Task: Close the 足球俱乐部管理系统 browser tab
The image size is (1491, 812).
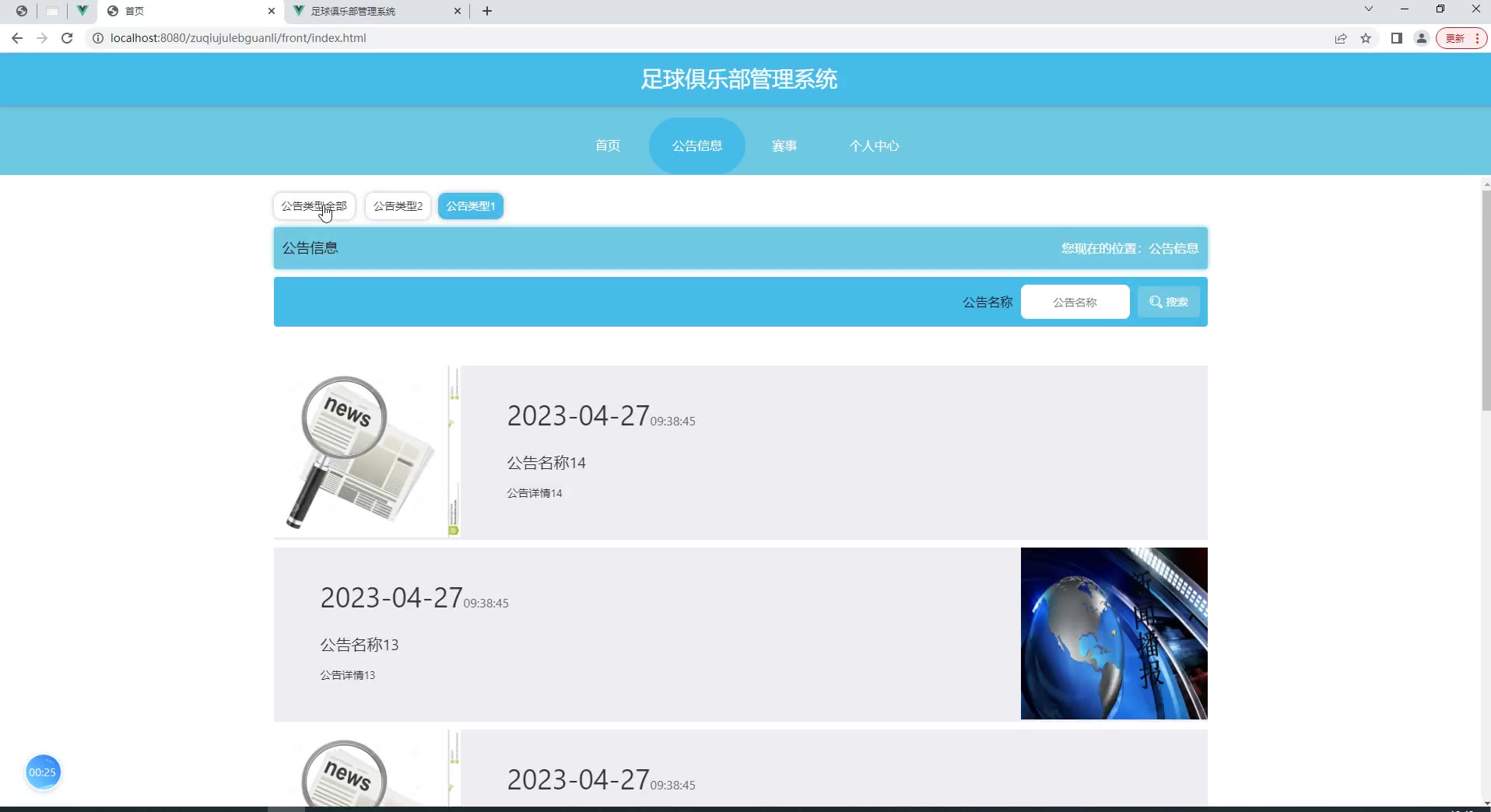Action: pos(458,11)
